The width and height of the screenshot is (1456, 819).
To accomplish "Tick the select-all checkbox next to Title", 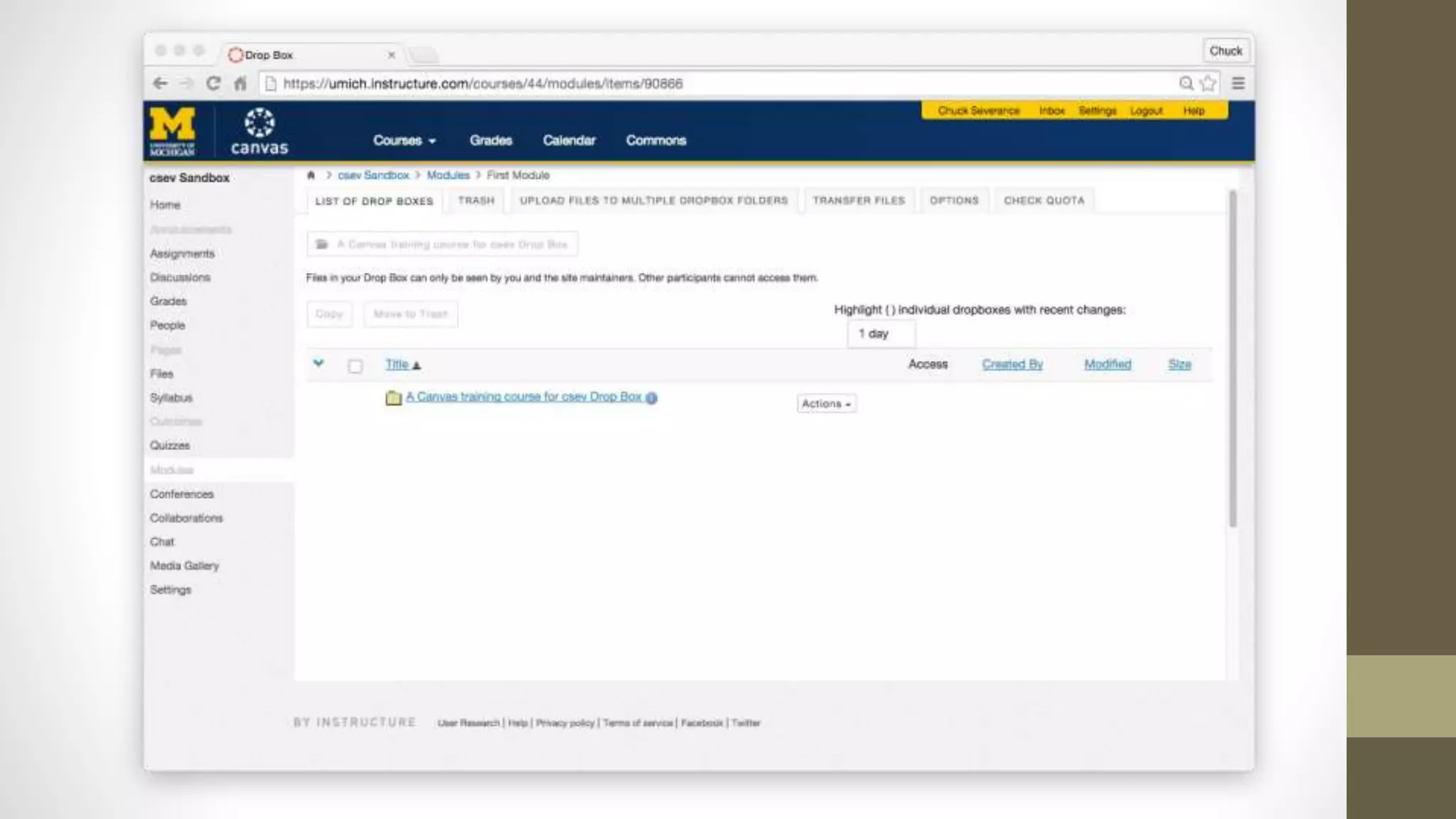I will (x=355, y=366).
